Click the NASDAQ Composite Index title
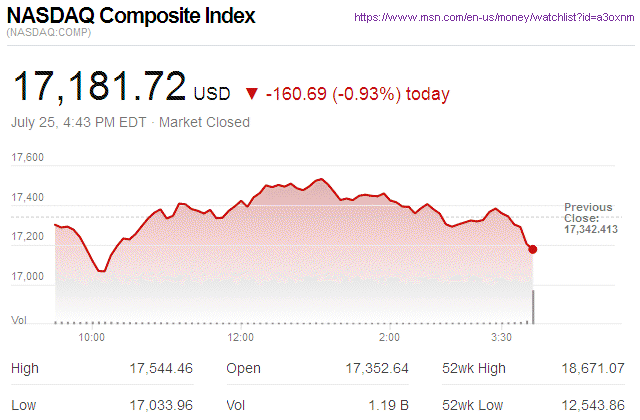Image resolution: width=640 pixels, height=420 pixels. 132,17
